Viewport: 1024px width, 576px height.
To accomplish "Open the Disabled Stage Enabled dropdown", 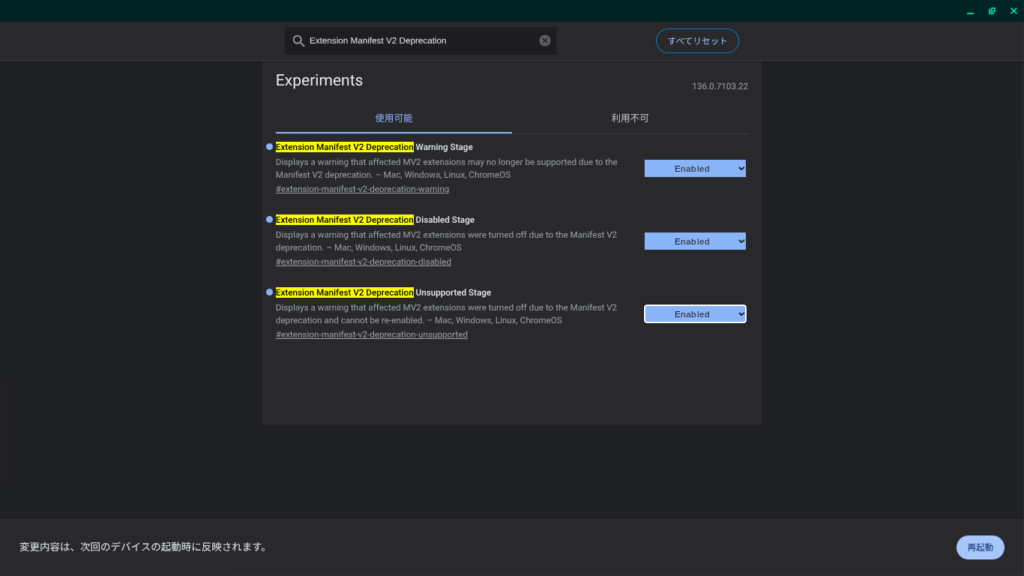I will (x=695, y=241).
